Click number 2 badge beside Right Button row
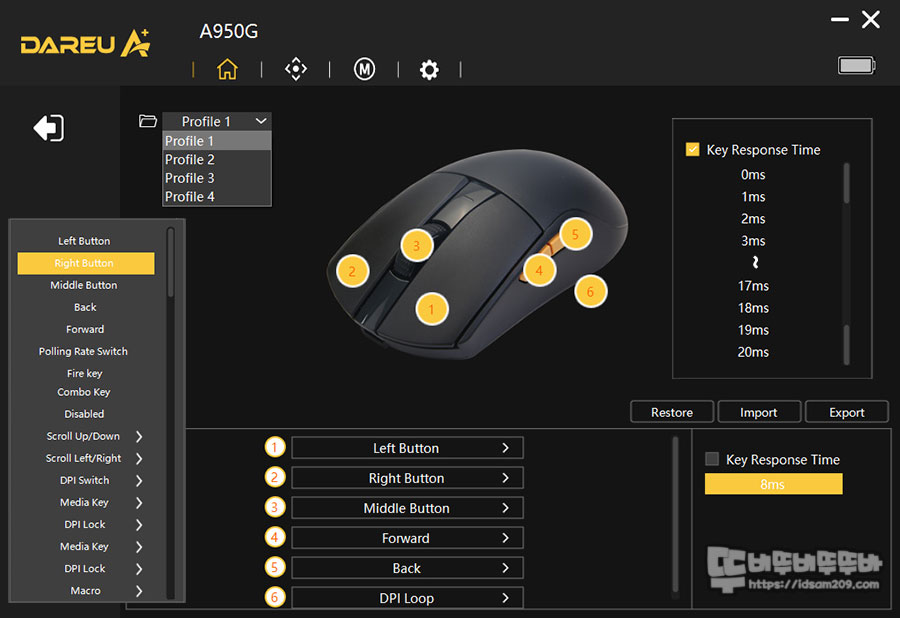 point(275,477)
